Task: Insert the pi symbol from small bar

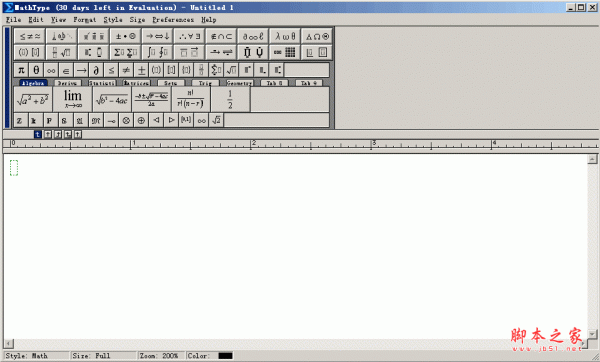Action: (x=21, y=70)
